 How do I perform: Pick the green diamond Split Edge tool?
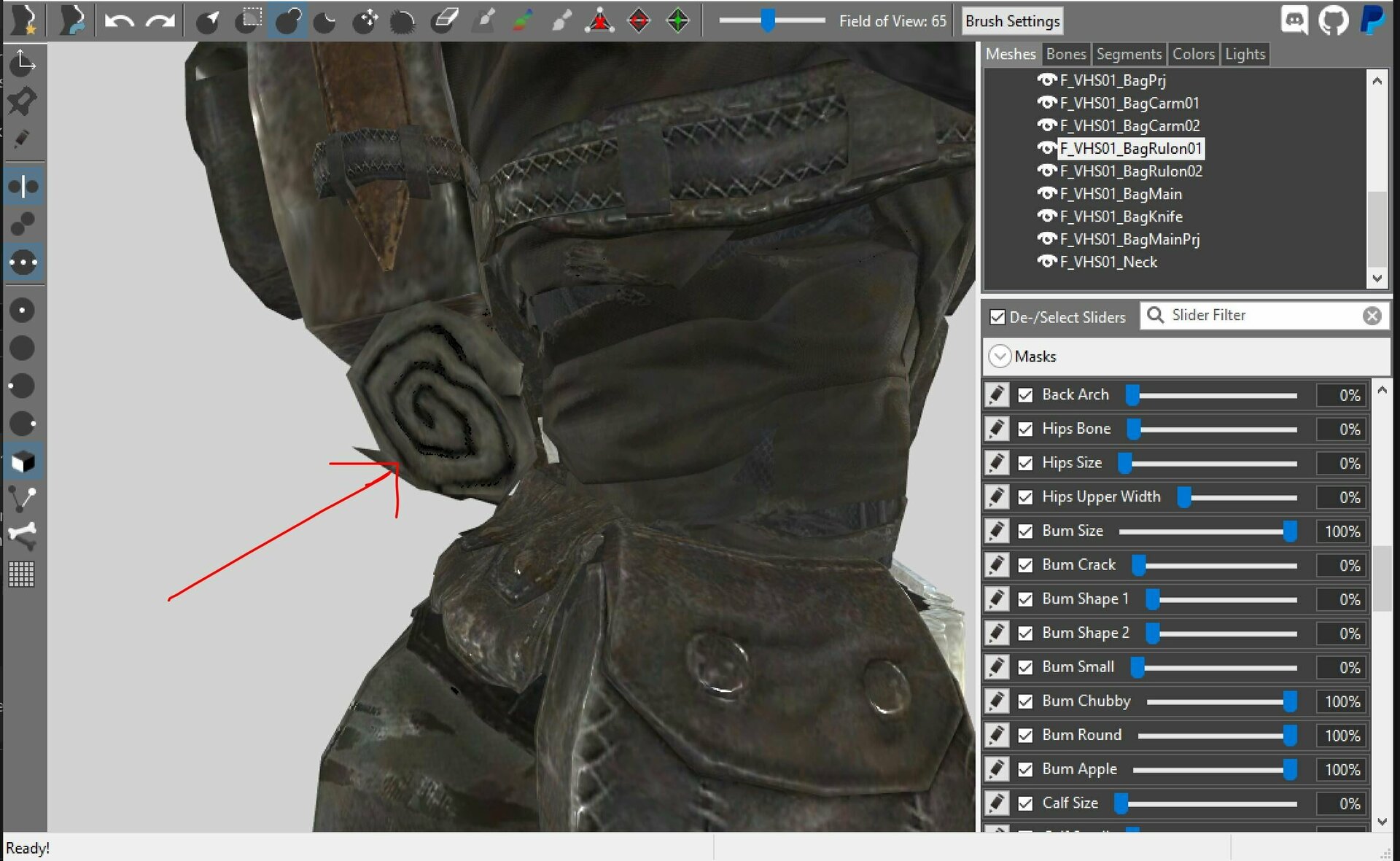tap(678, 20)
